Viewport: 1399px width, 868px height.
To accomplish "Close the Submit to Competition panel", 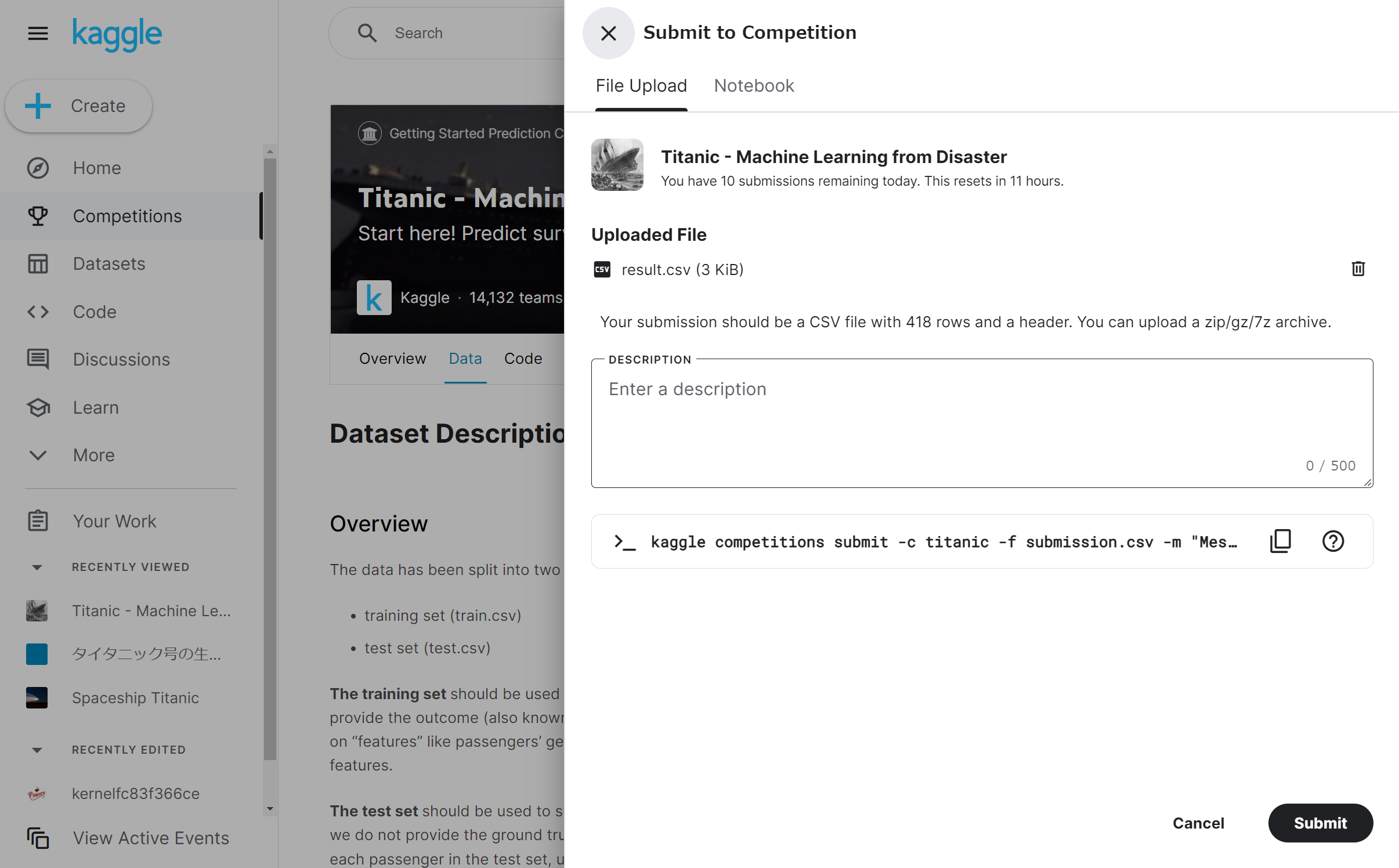I will click(x=608, y=33).
